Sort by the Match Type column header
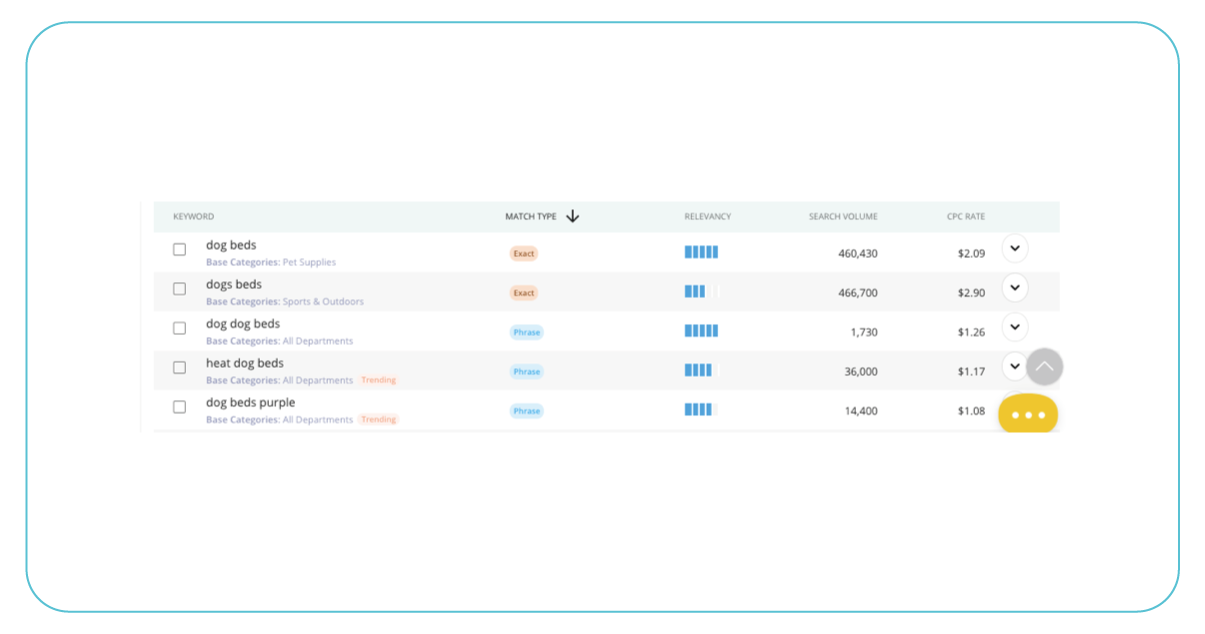Viewport: 1205px width, 634px height. pos(531,217)
